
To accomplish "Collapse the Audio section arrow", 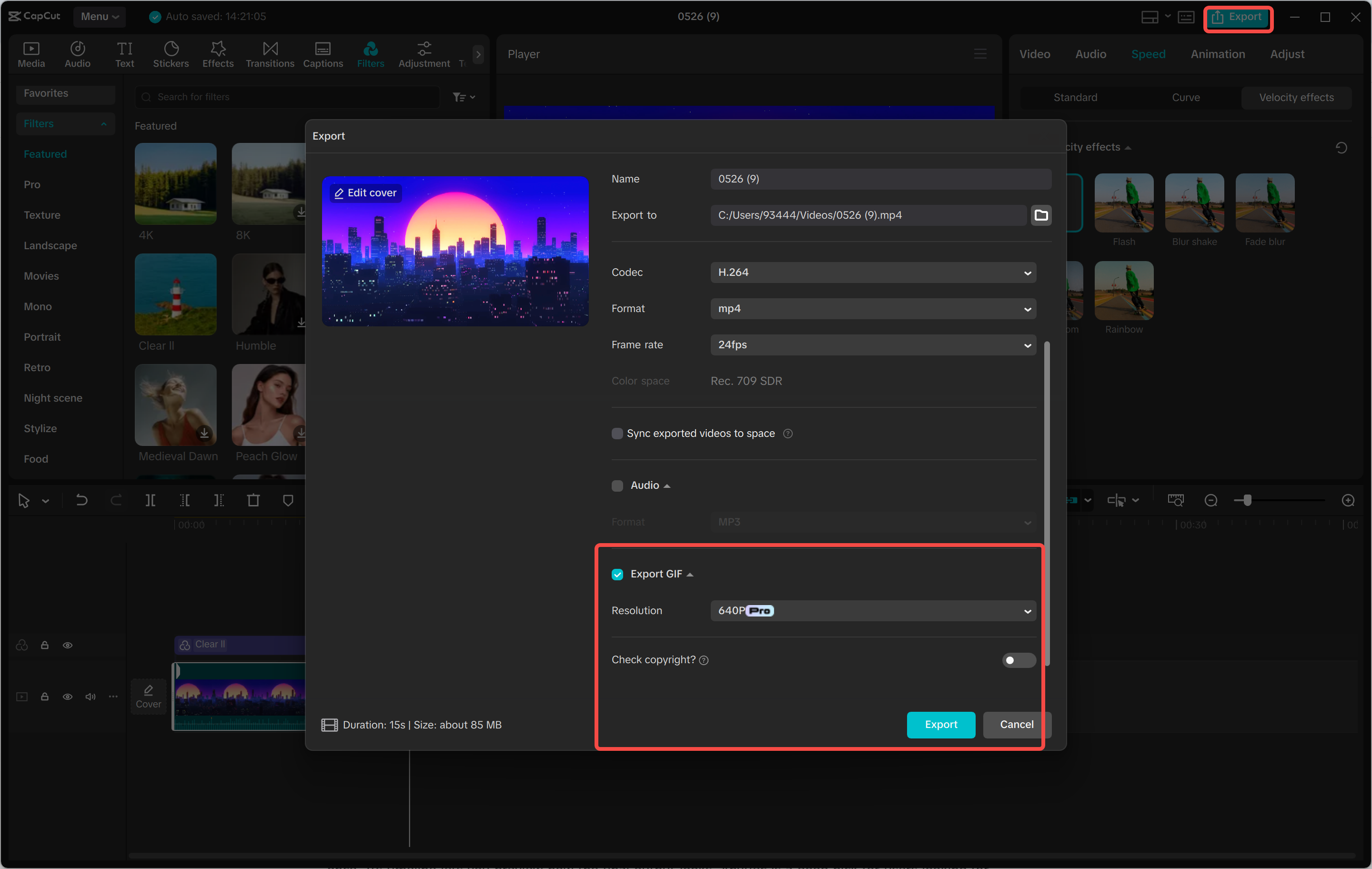I will 667,486.
